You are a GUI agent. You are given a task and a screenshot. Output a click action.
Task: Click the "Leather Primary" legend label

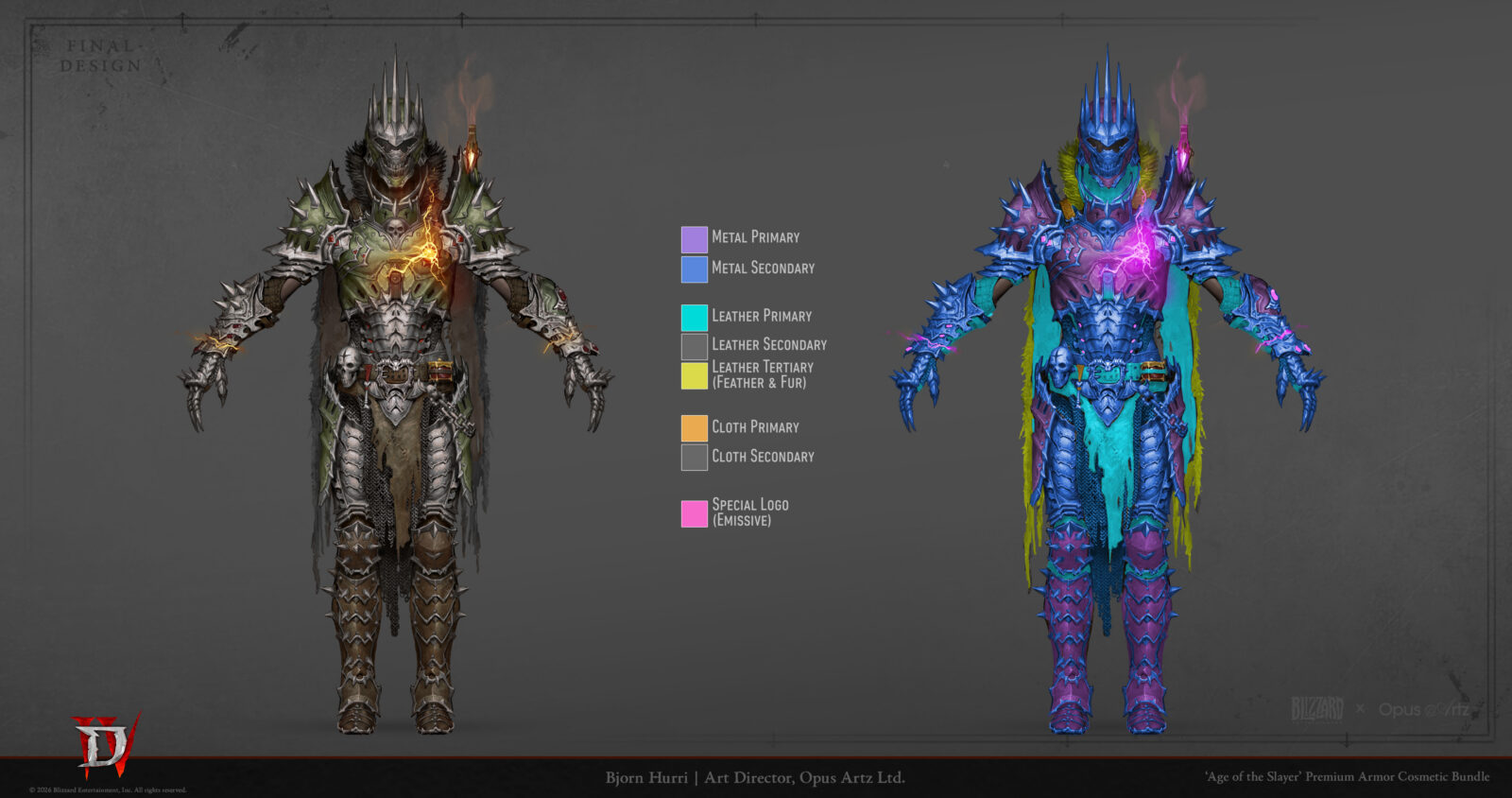tap(762, 316)
